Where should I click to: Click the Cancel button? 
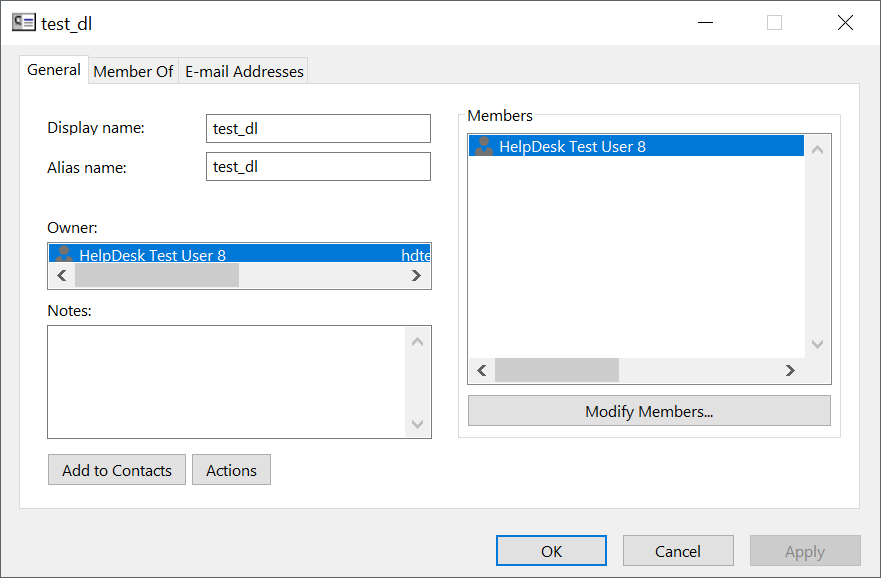[678, 551]
